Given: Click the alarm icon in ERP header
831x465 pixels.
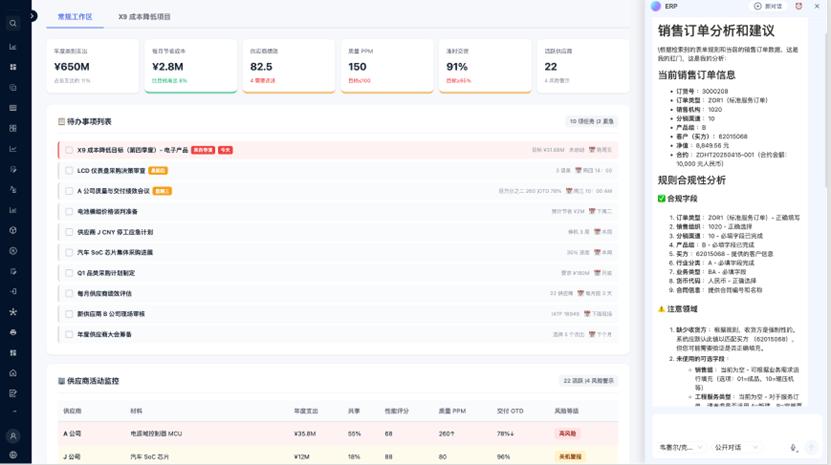Looking at the screenshot, I should (x=799, y=6).
